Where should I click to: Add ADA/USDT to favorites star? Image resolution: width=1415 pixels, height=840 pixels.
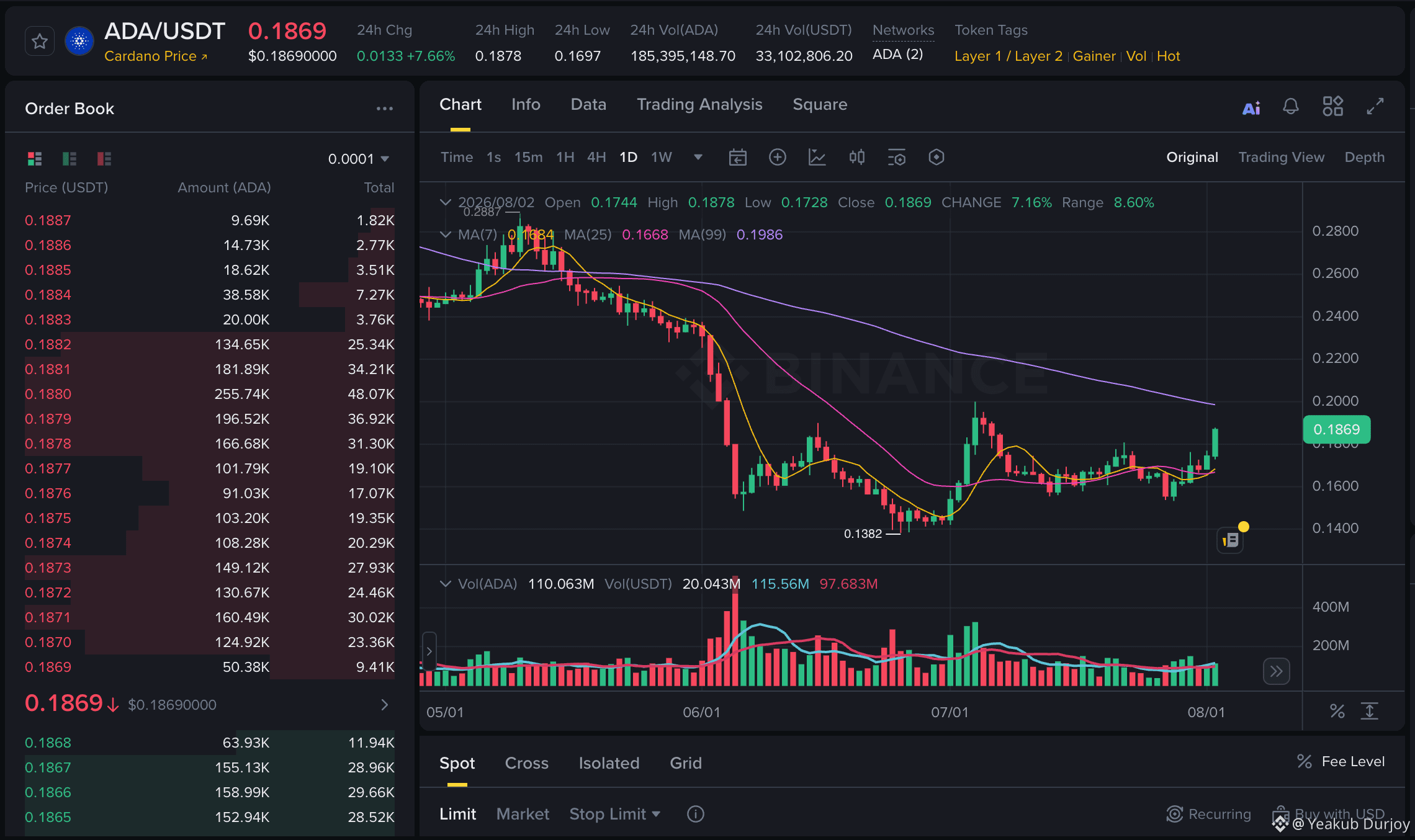click(40, 42)
